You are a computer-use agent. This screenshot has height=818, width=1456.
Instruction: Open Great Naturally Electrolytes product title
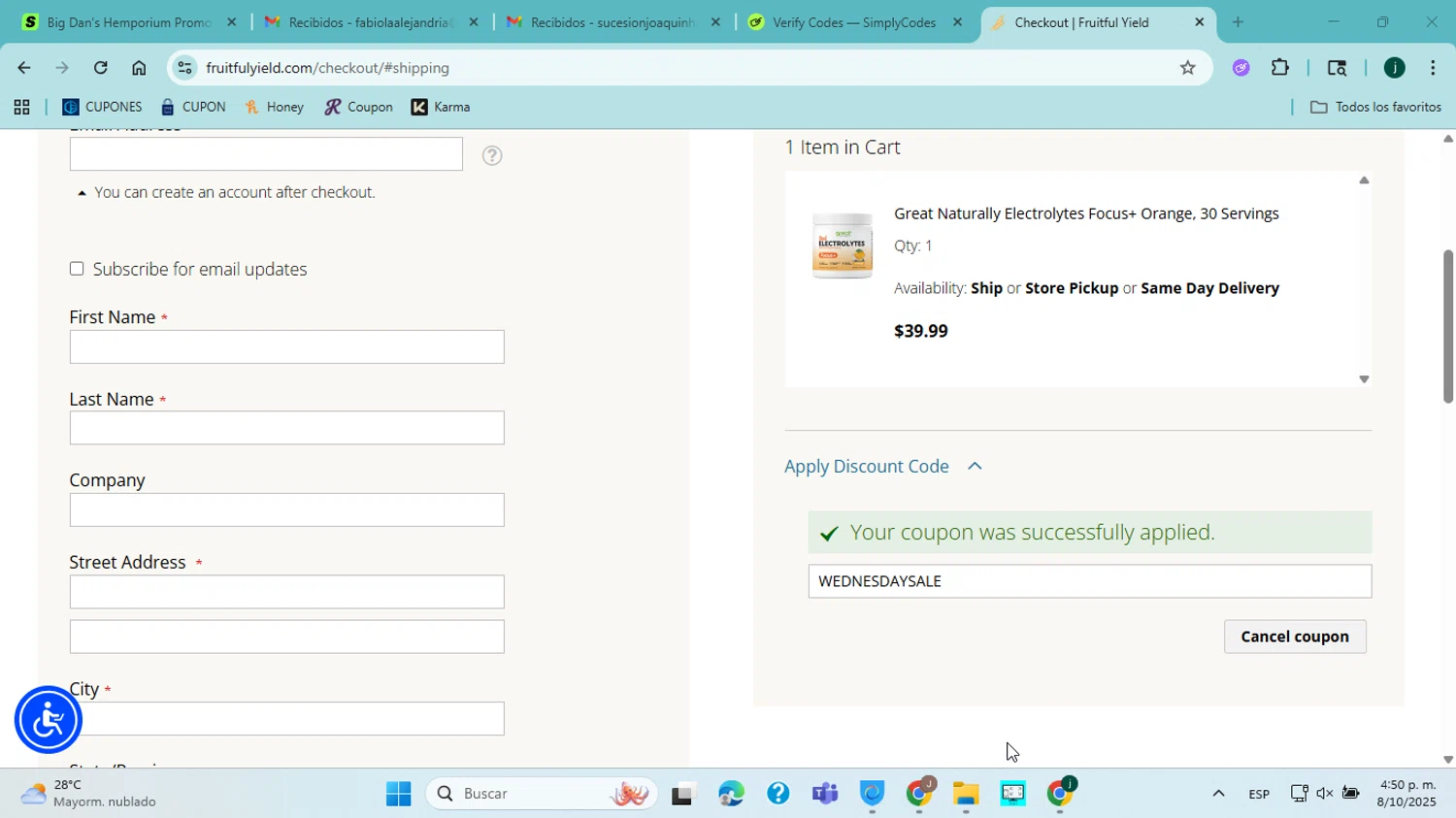pyautogui.click(x=1086, y=213)
